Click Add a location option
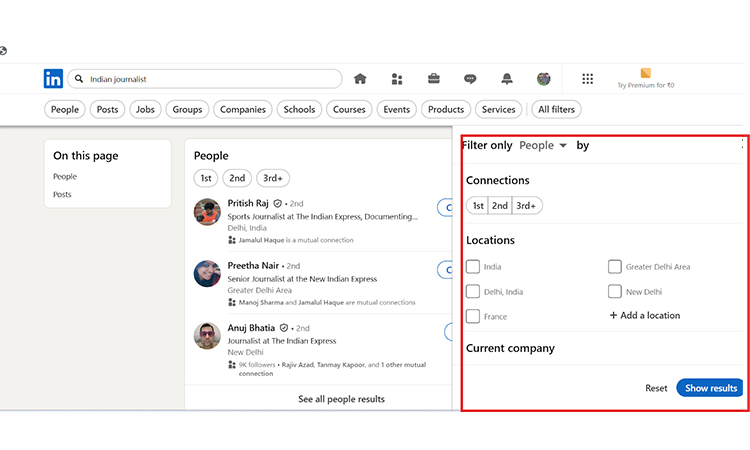The width and height of the screenshot is (750, 450). tap(644, 316)
